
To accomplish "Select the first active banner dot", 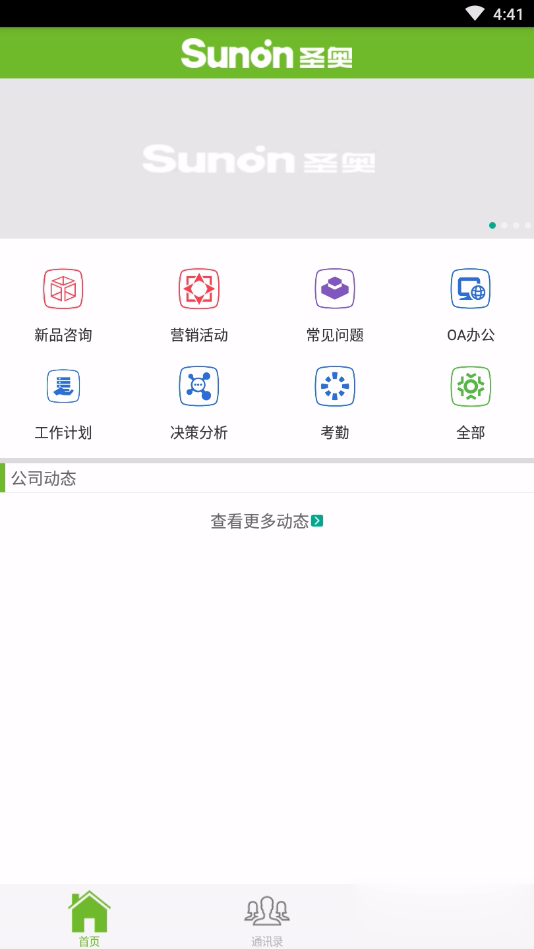I will pyautogui.click(x=492, y=225).
